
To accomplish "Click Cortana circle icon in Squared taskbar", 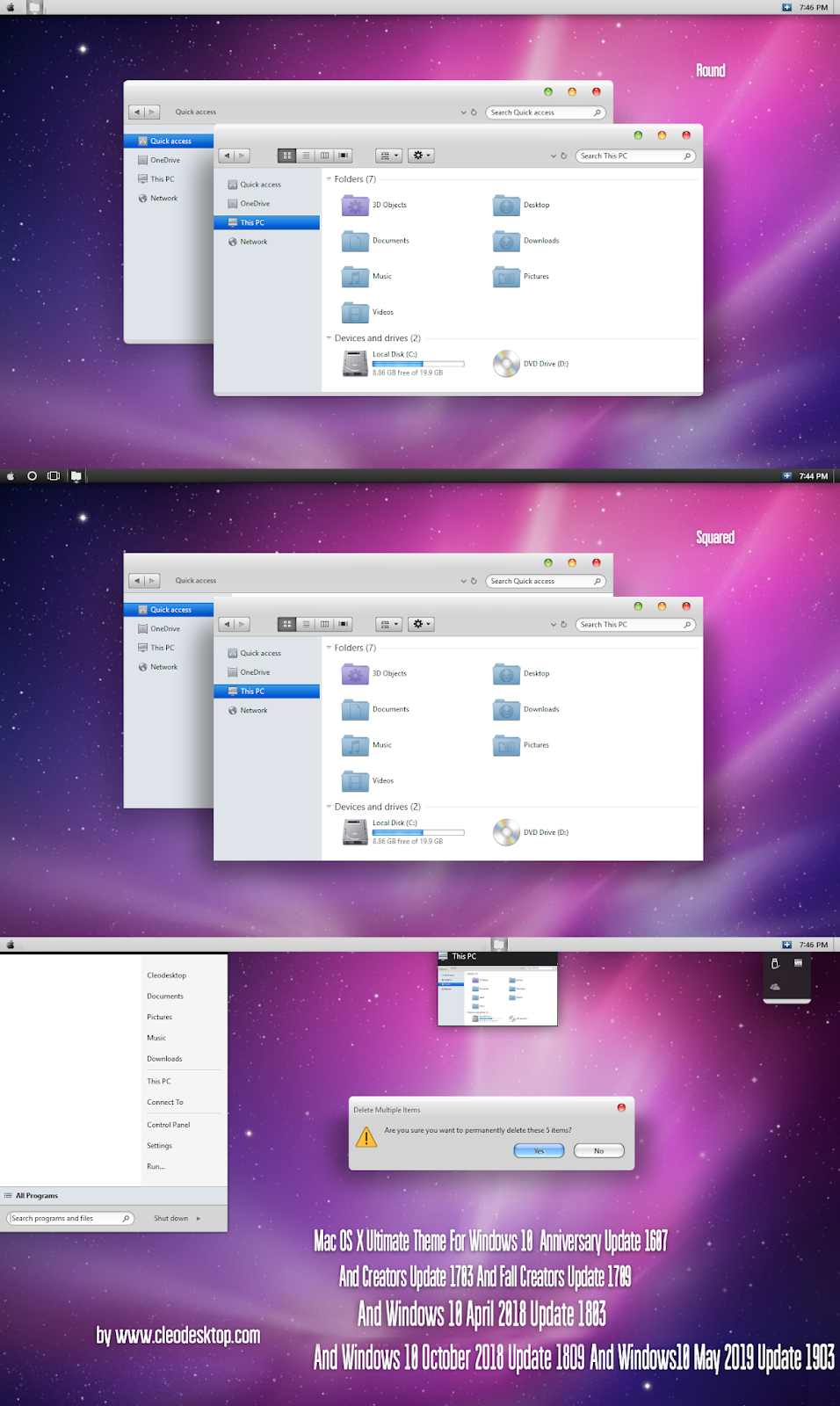I will [x=33, y=476].
